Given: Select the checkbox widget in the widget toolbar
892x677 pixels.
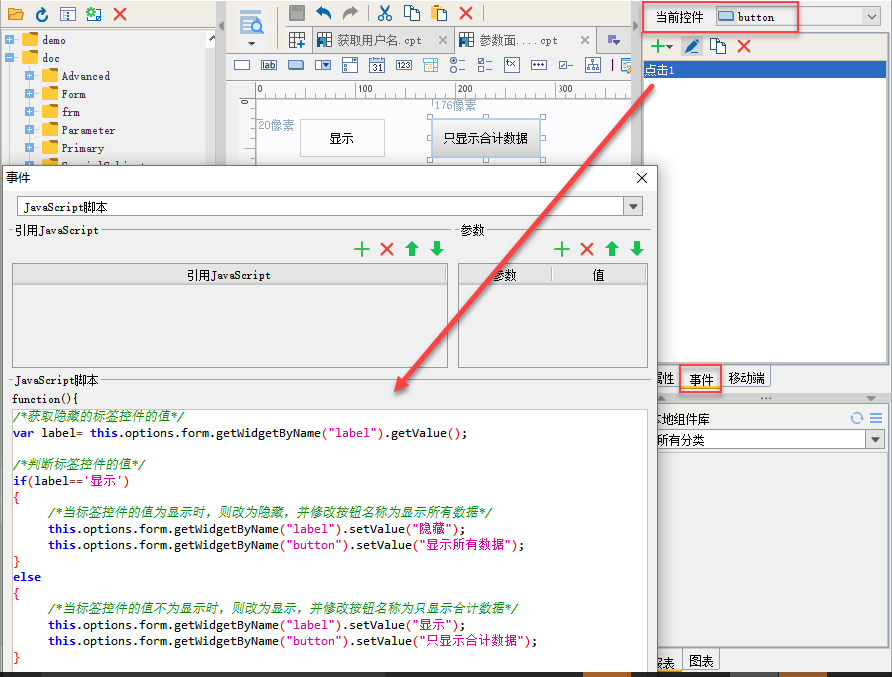Looking at the screenshot, I should click(565, 65).
